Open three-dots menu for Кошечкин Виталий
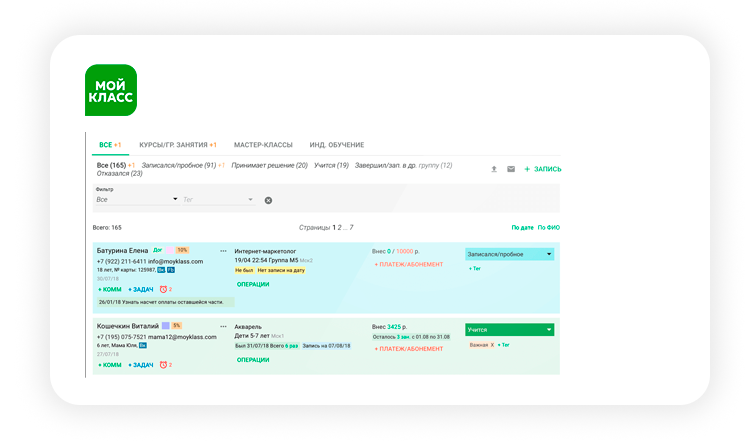The width and height of the screenshot is (745, 445). (223, 326)
